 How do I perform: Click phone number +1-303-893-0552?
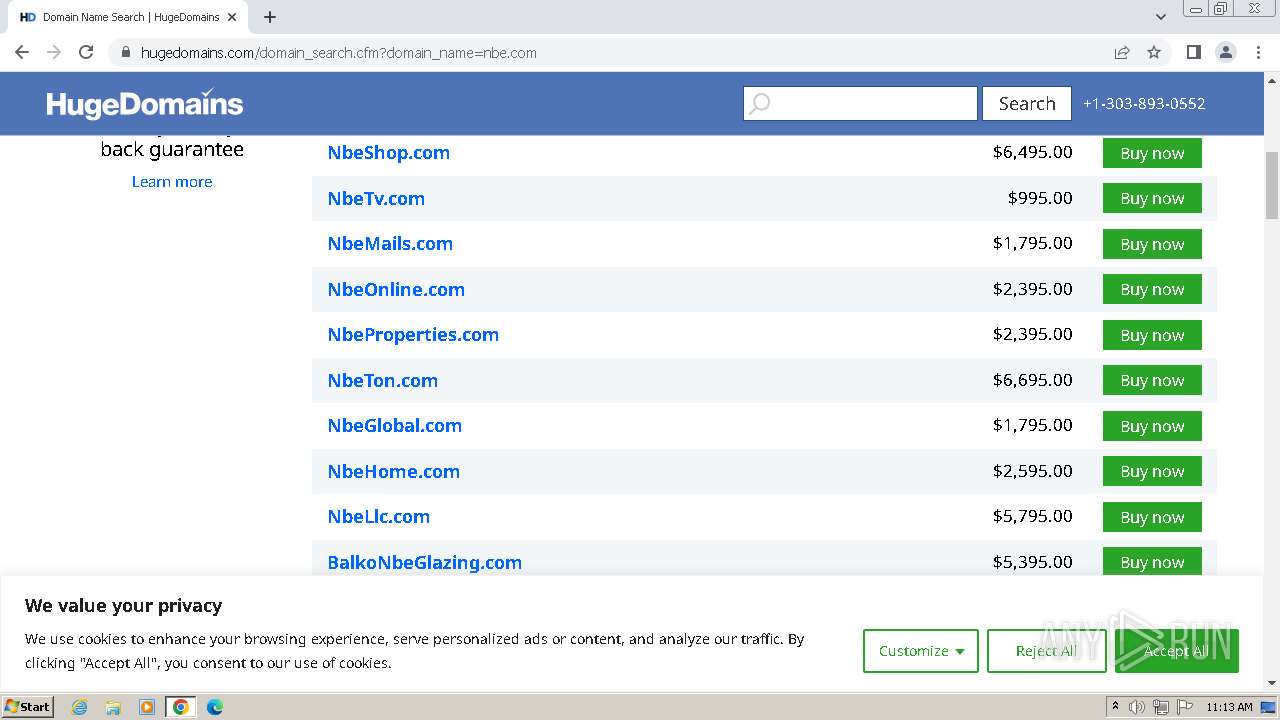[1144, 103]
